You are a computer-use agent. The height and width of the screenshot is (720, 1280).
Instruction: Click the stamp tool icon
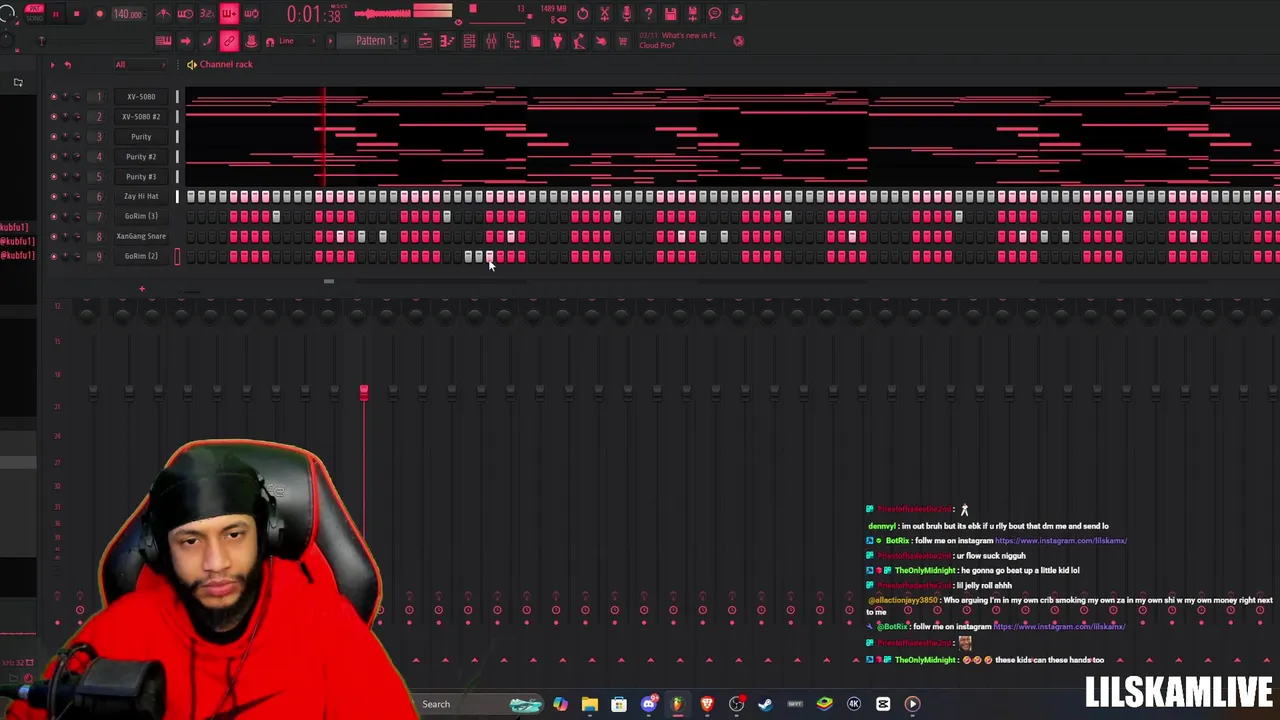[x=251, y=41]
